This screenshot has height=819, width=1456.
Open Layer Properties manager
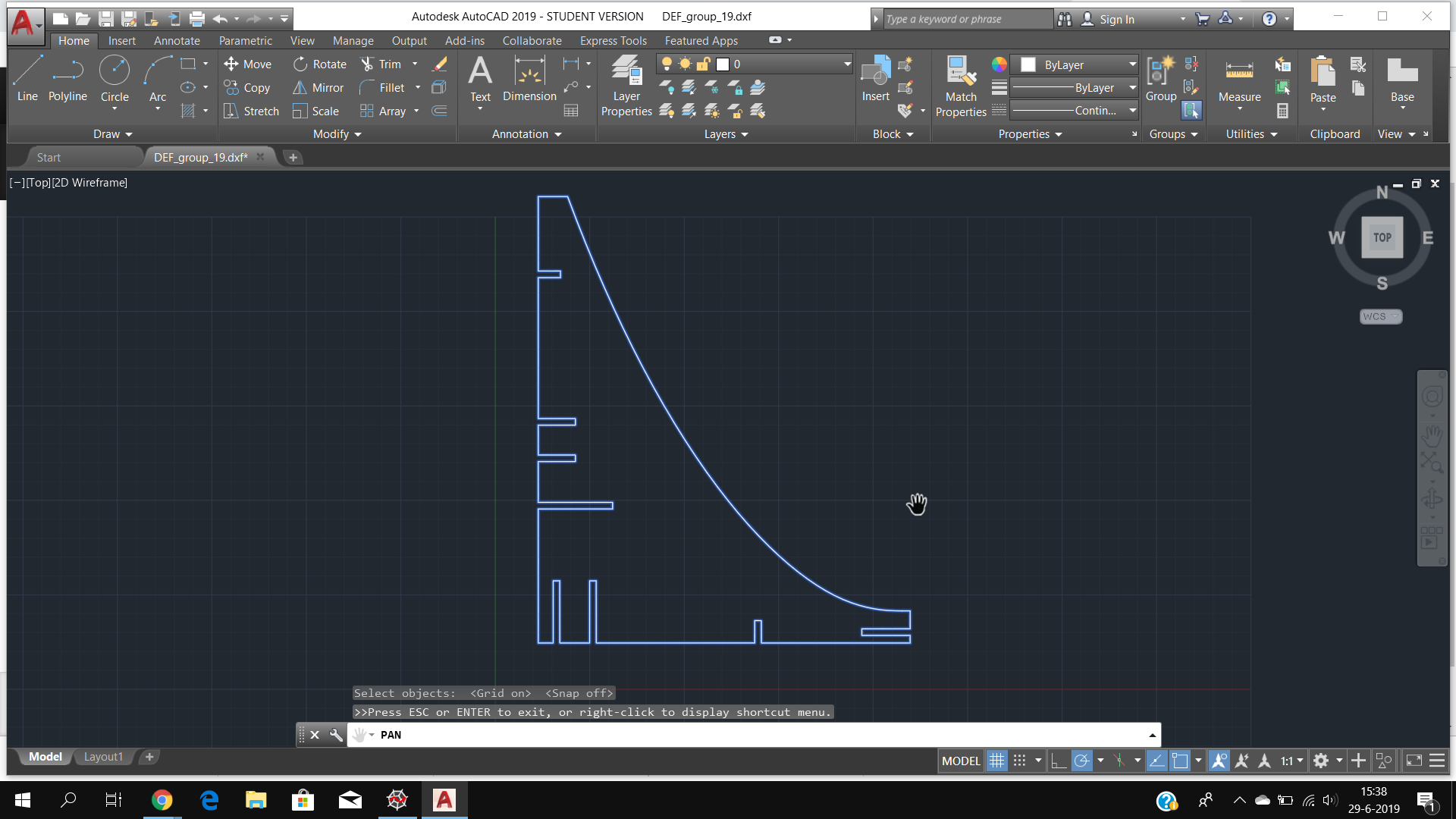coord(626,86)
